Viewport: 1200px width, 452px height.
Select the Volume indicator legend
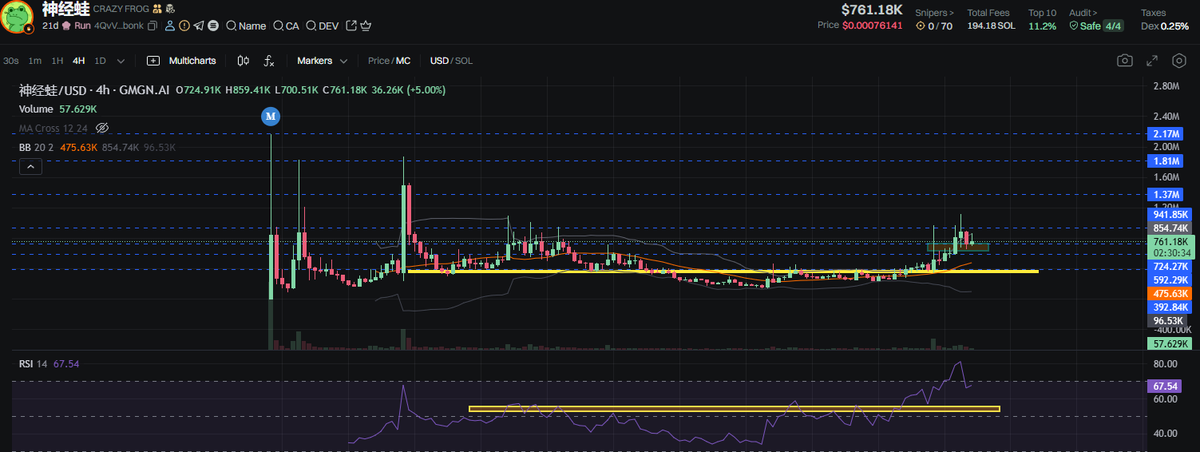tap(37, 108)
